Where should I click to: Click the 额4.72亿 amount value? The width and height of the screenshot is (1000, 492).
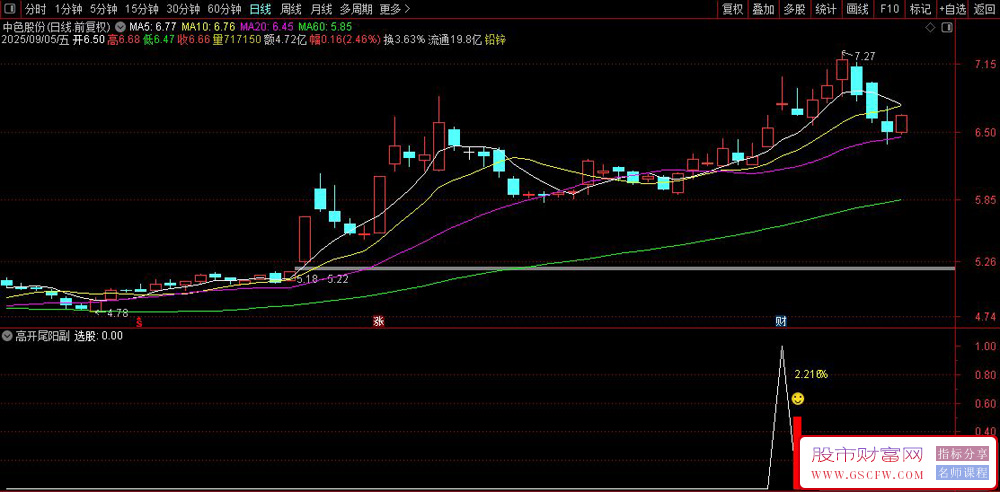285,40
